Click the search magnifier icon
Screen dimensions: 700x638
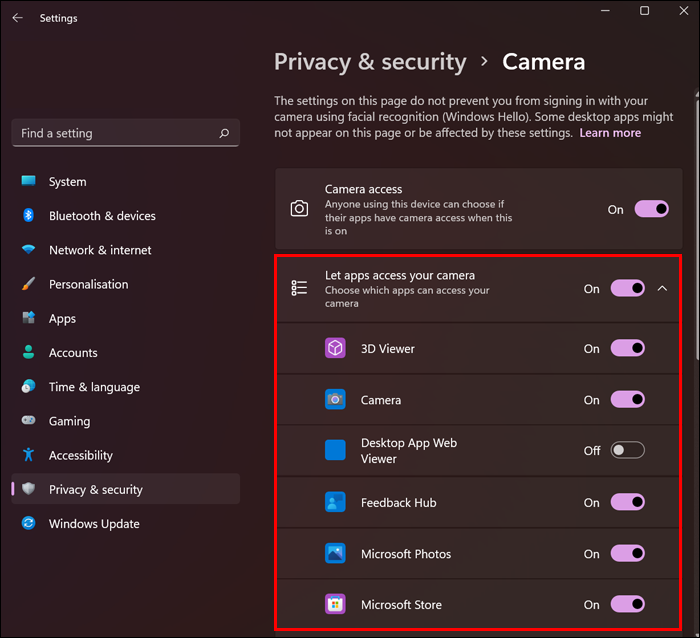[223, 133]
